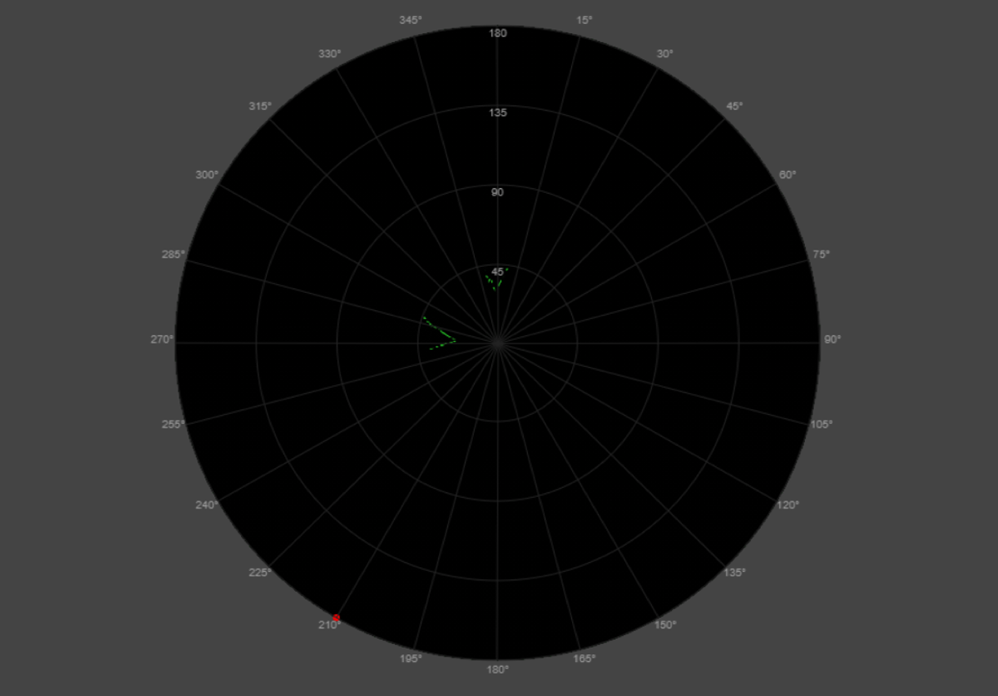Click the 210° azimuth label
The image size is (998, 696).
(x=328, y=624)
